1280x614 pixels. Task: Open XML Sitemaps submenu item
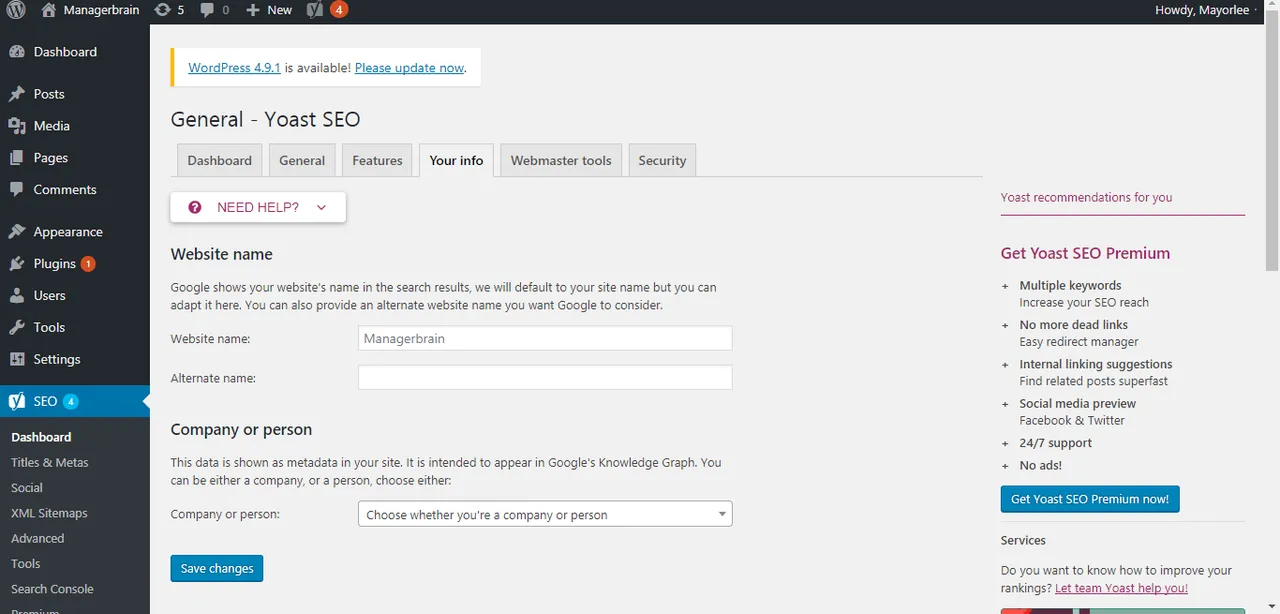(49, 513)
